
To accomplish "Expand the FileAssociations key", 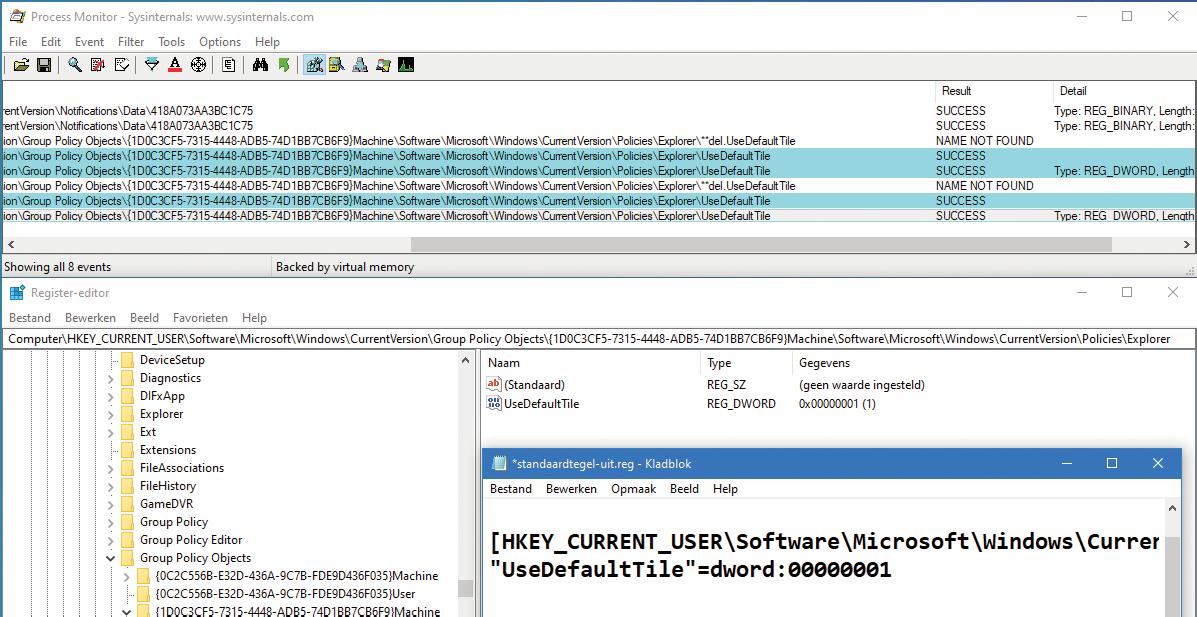I will [x=111, y=468].
